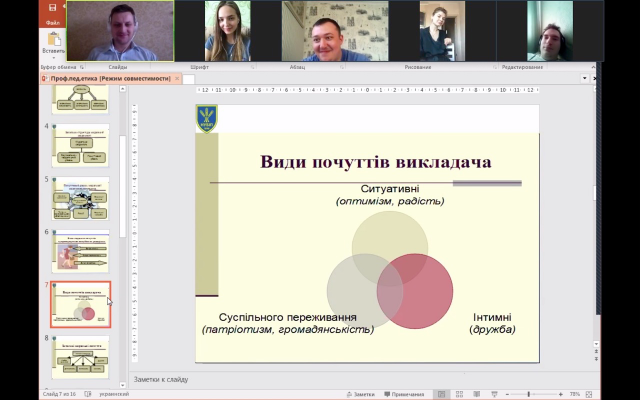Open Абзац group dialog launcher
The width and height of the screenshot is (640, 400).
(343, 67)
